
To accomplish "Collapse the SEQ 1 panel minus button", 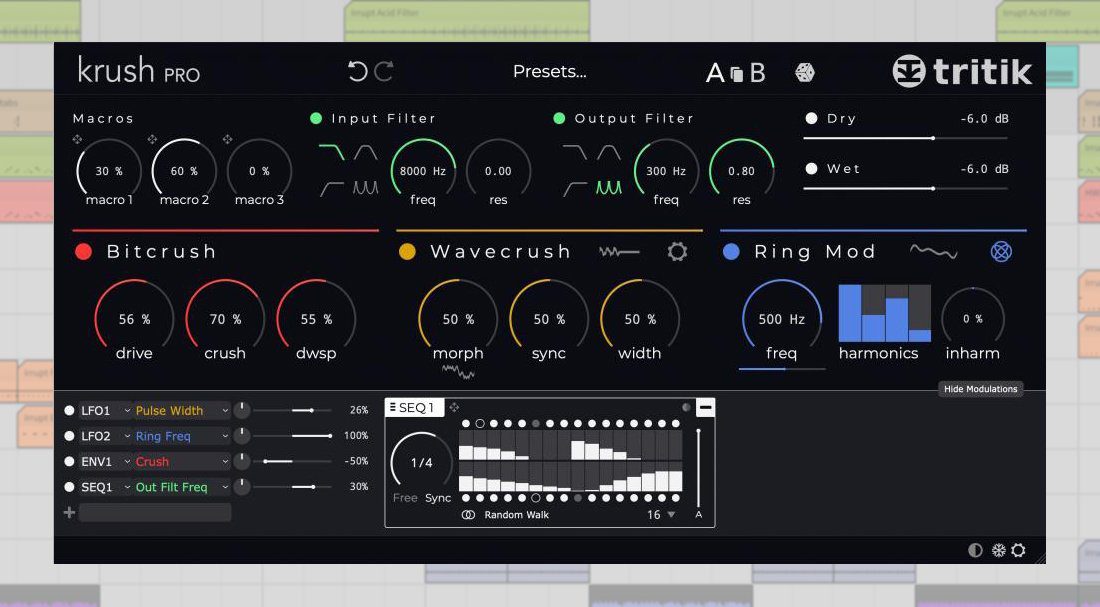I will tap(706, 407).
